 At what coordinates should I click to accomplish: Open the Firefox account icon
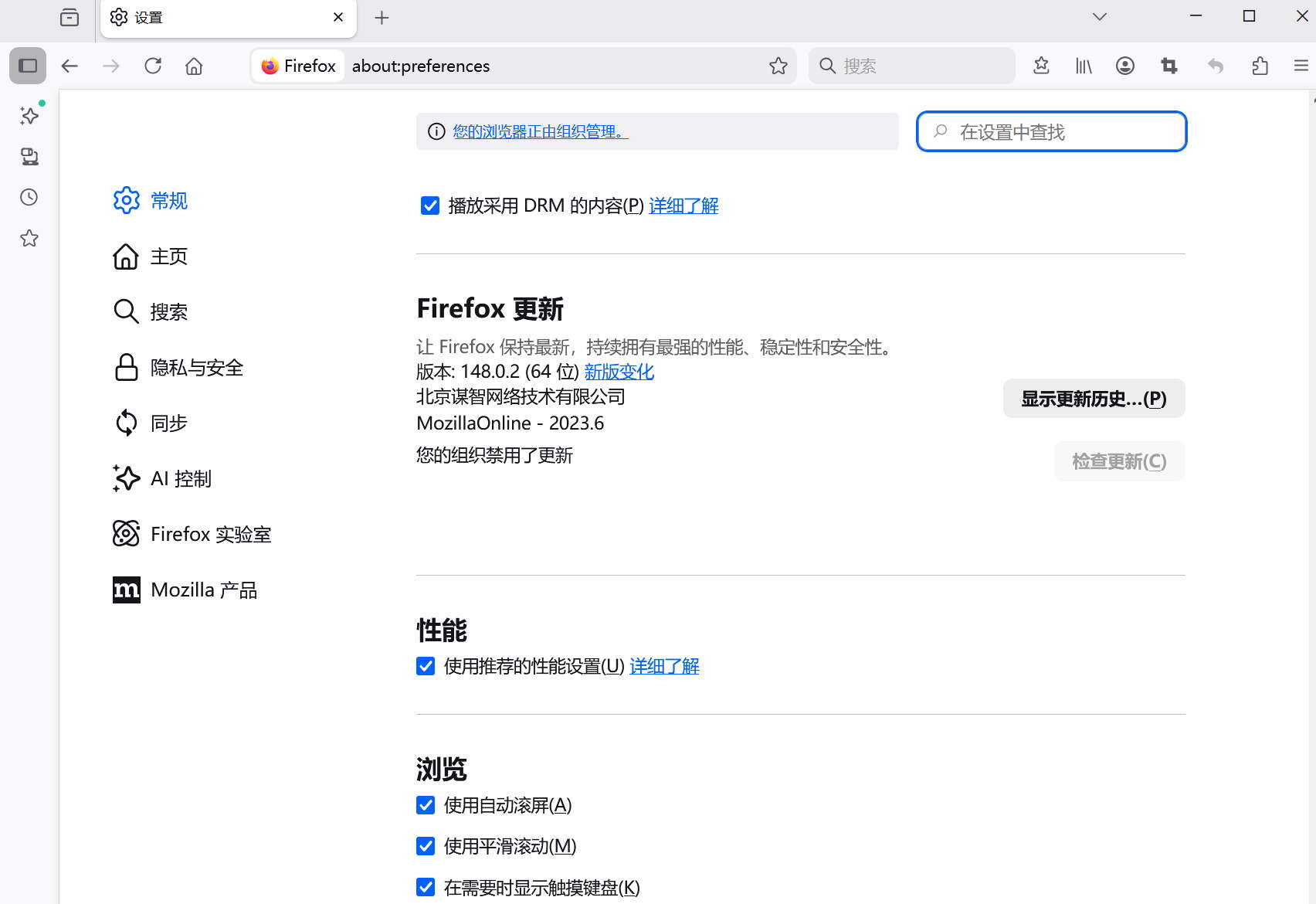coord(1125,66)
